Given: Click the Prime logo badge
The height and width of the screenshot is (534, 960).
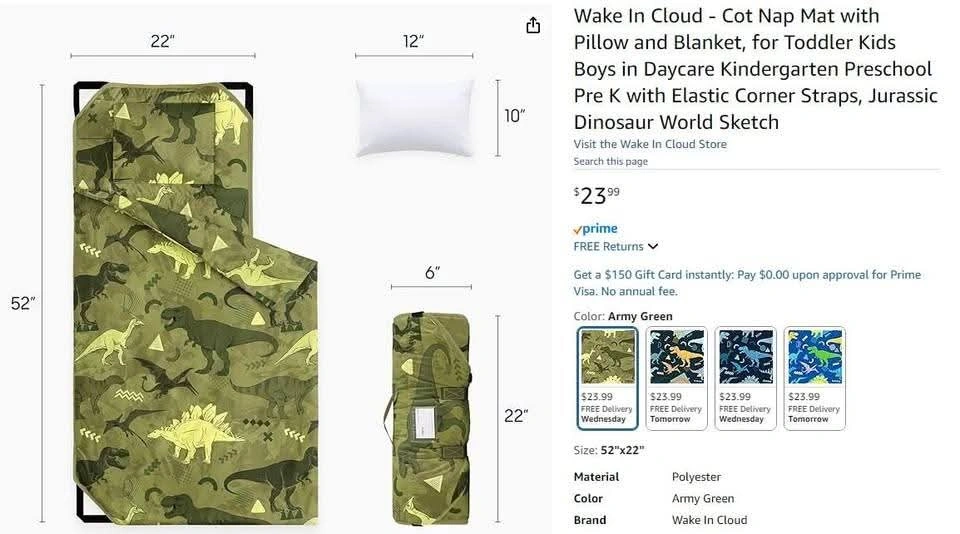Looking at the screenshot, I should [x=596, y=229].
